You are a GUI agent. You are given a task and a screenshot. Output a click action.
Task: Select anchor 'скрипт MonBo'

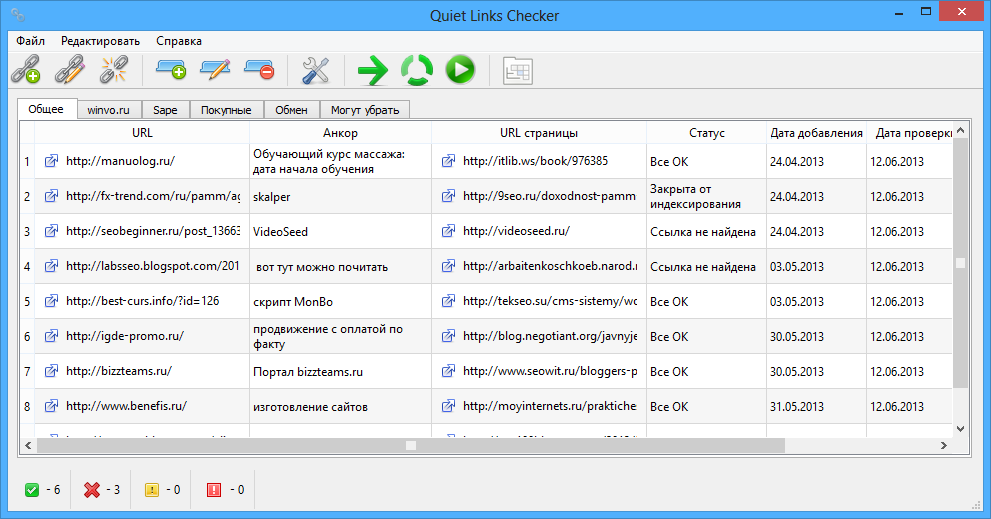click(341, 302)
